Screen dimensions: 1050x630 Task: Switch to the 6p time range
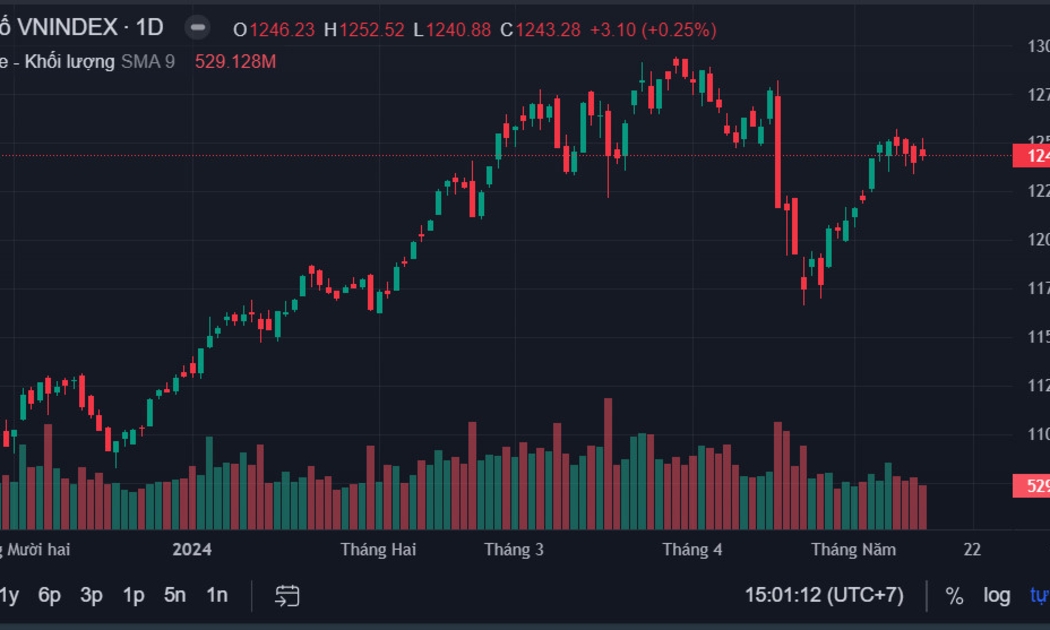(49, 596)
